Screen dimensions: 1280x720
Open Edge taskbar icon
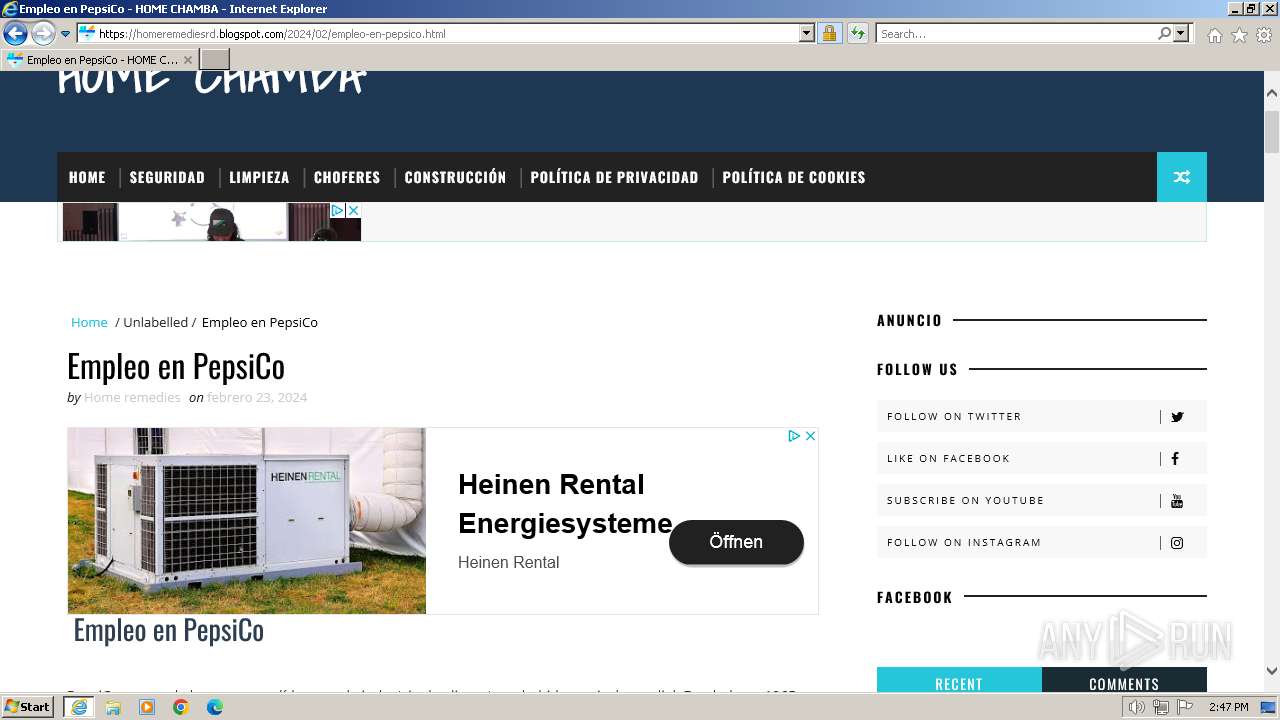[215, 707]
